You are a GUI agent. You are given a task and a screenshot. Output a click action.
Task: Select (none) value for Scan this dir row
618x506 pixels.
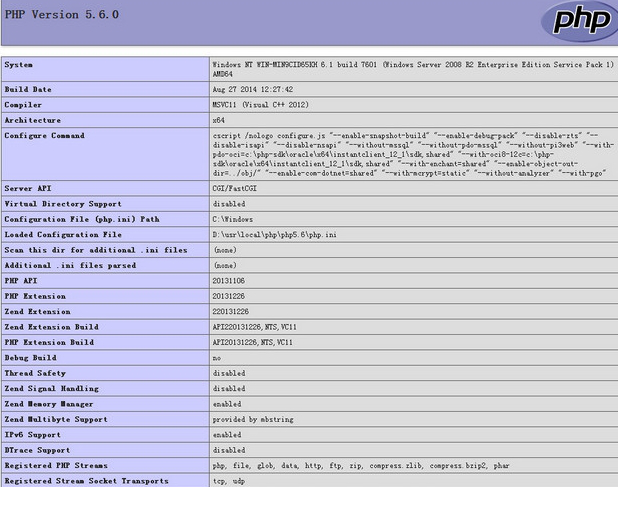(x=225, y=250)
